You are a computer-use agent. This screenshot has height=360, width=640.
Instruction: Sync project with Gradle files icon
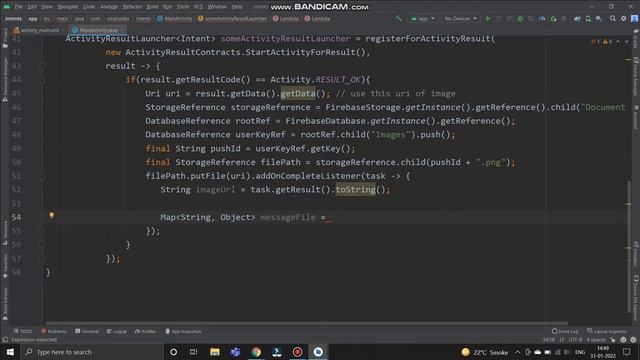(577, 19)
